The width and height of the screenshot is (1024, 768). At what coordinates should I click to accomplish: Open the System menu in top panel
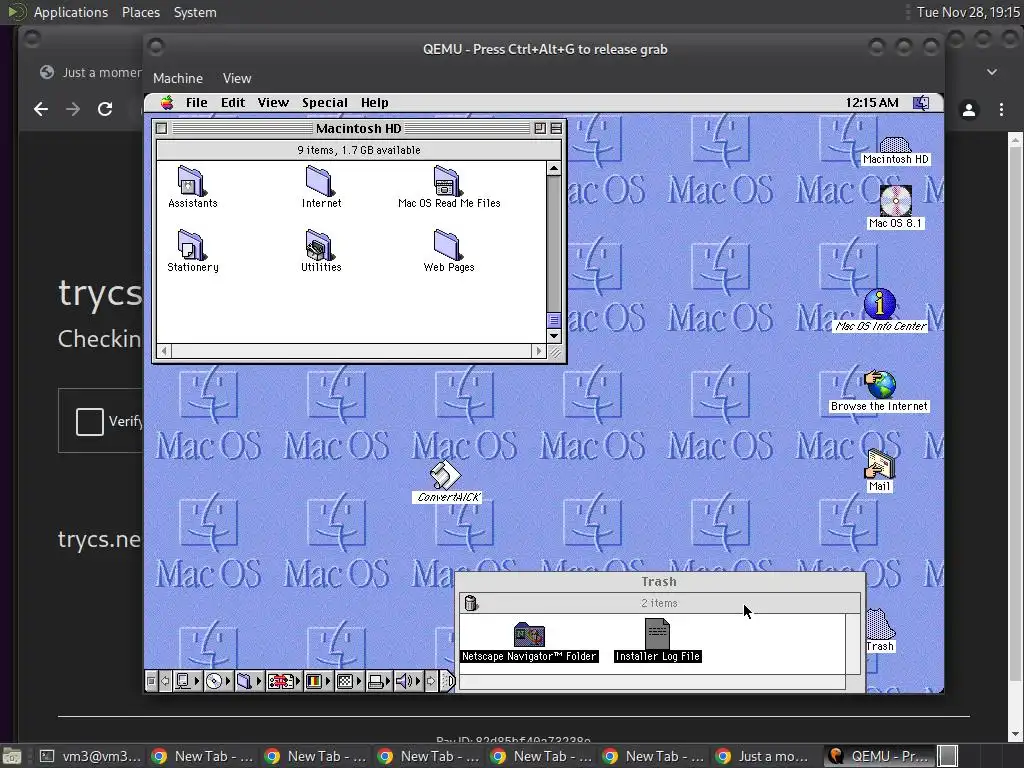tap(195, 12)
